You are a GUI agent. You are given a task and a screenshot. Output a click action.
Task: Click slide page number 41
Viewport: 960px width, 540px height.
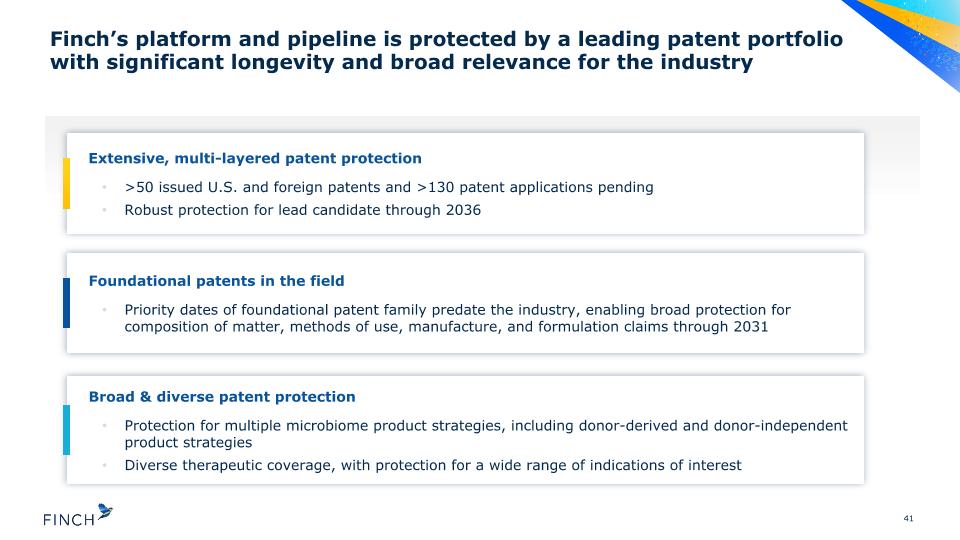[909, 519]
